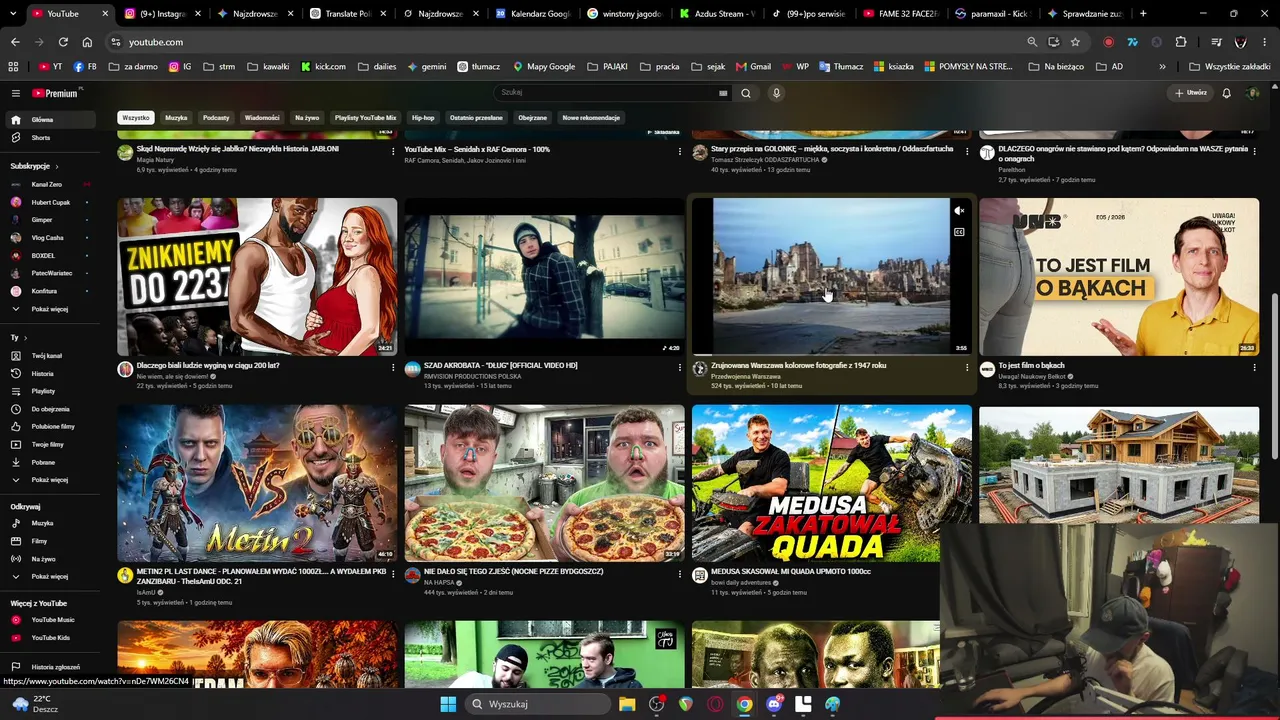Open the Gmail bookmark
This screenshot has height=720, width=1280.
pos(753,67)
